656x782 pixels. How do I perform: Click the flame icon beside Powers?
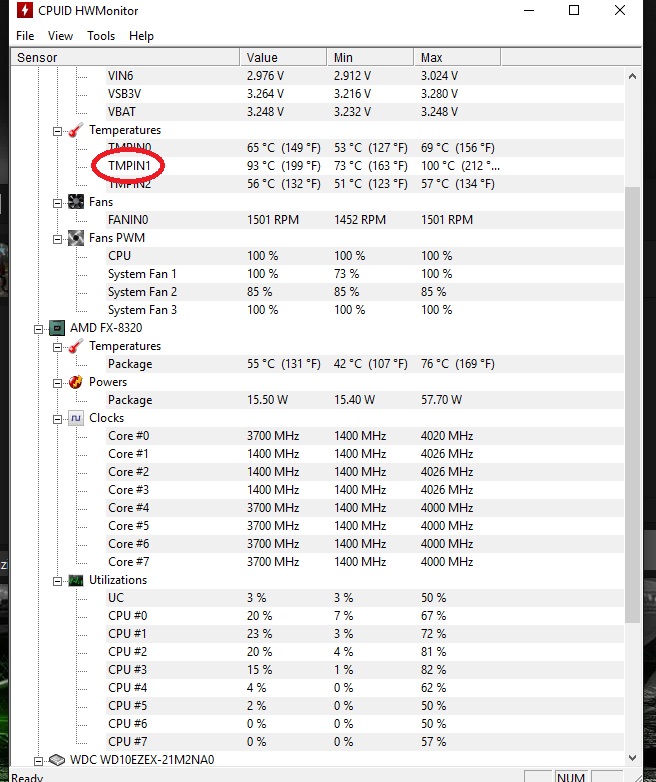click(75, 382)
